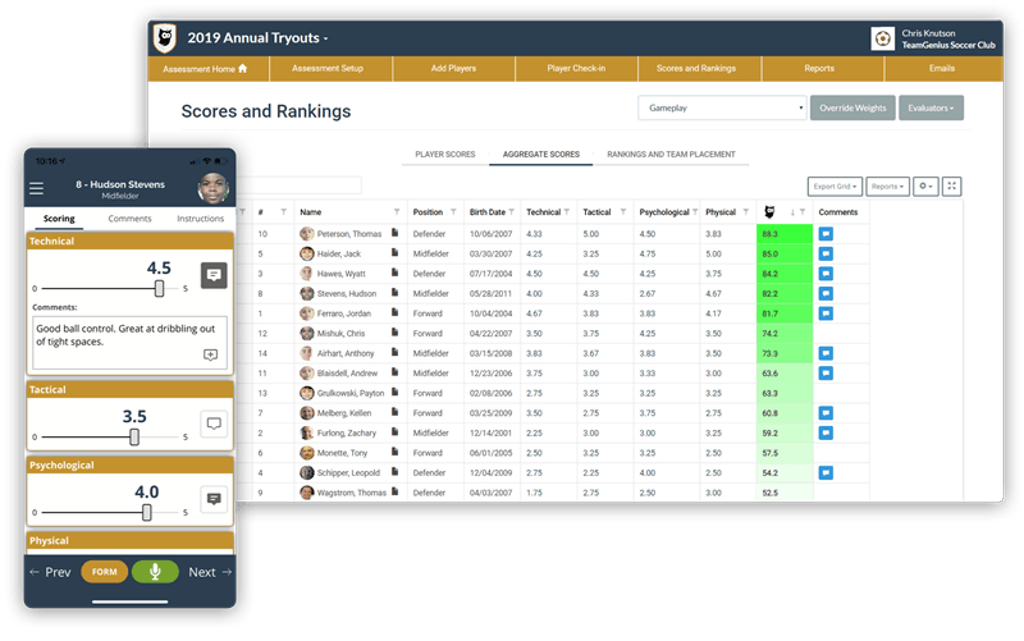This screenshot has width=1024, height=641.
Task: Open the gear settings dropdown
Action: click(x=926, y=186)
